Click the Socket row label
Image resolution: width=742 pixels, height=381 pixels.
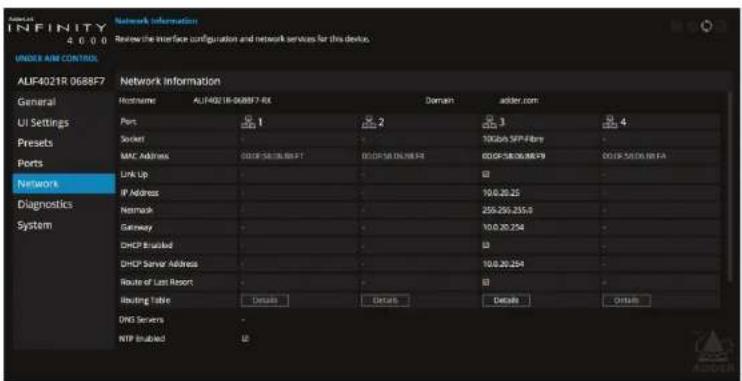tap(132, 140)
